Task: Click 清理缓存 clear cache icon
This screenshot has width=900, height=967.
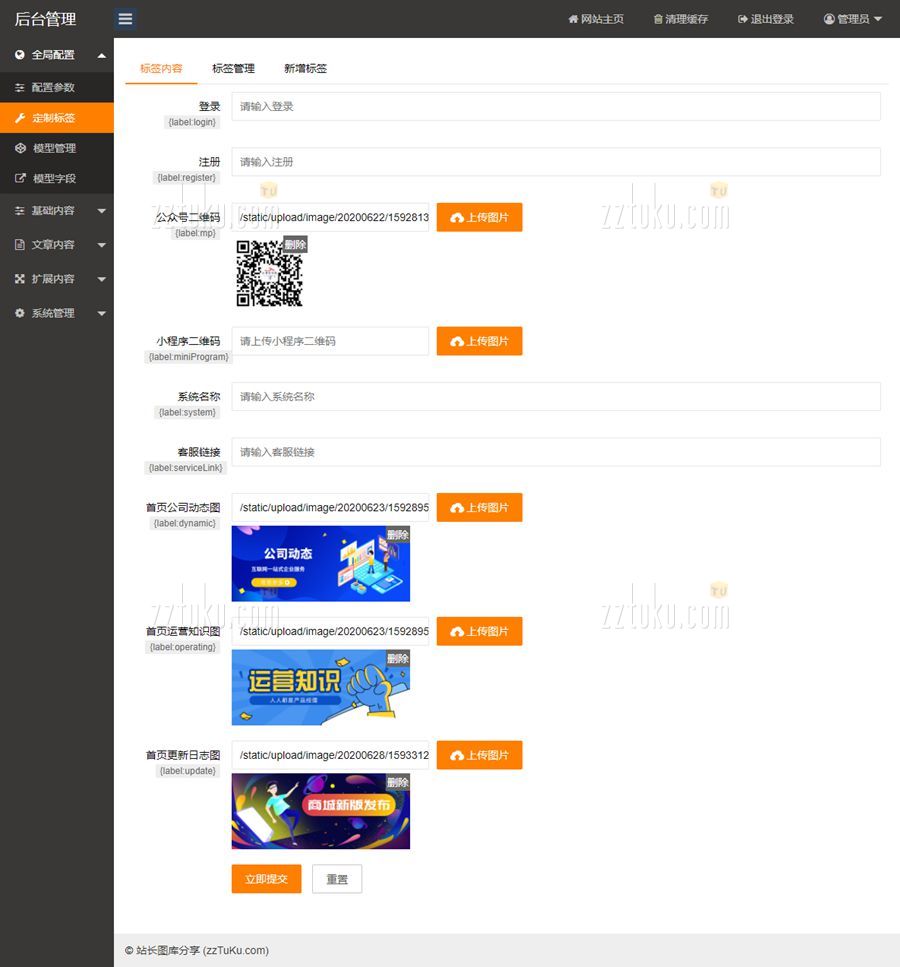Action: (x=658, y=19)
